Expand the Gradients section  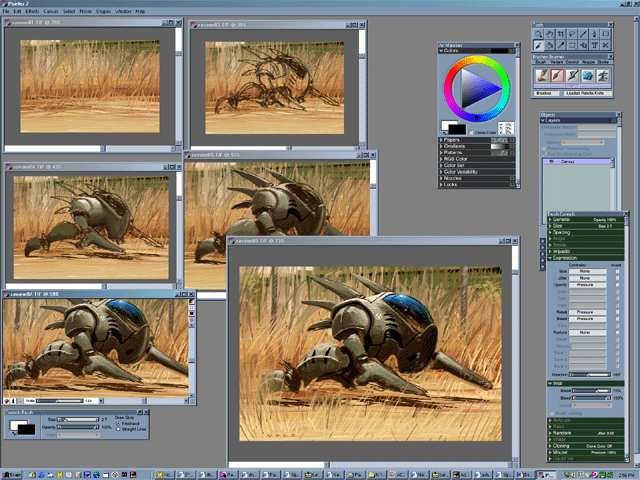point(441,146)
